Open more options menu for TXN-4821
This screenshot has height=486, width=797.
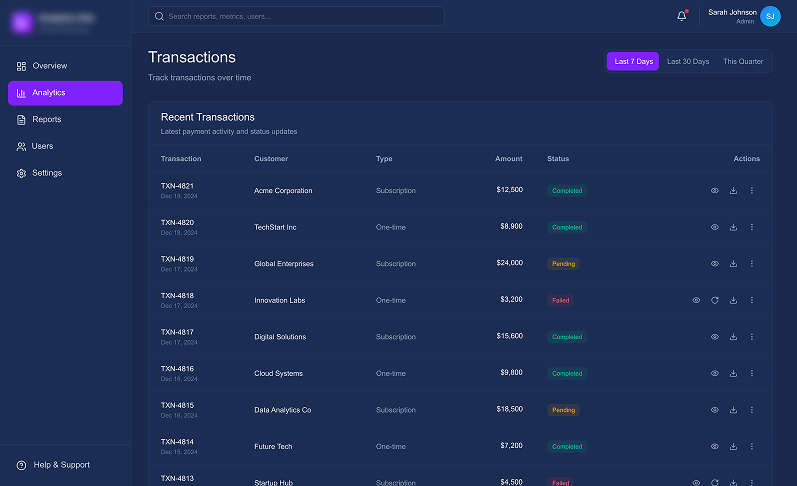point(752,190)
